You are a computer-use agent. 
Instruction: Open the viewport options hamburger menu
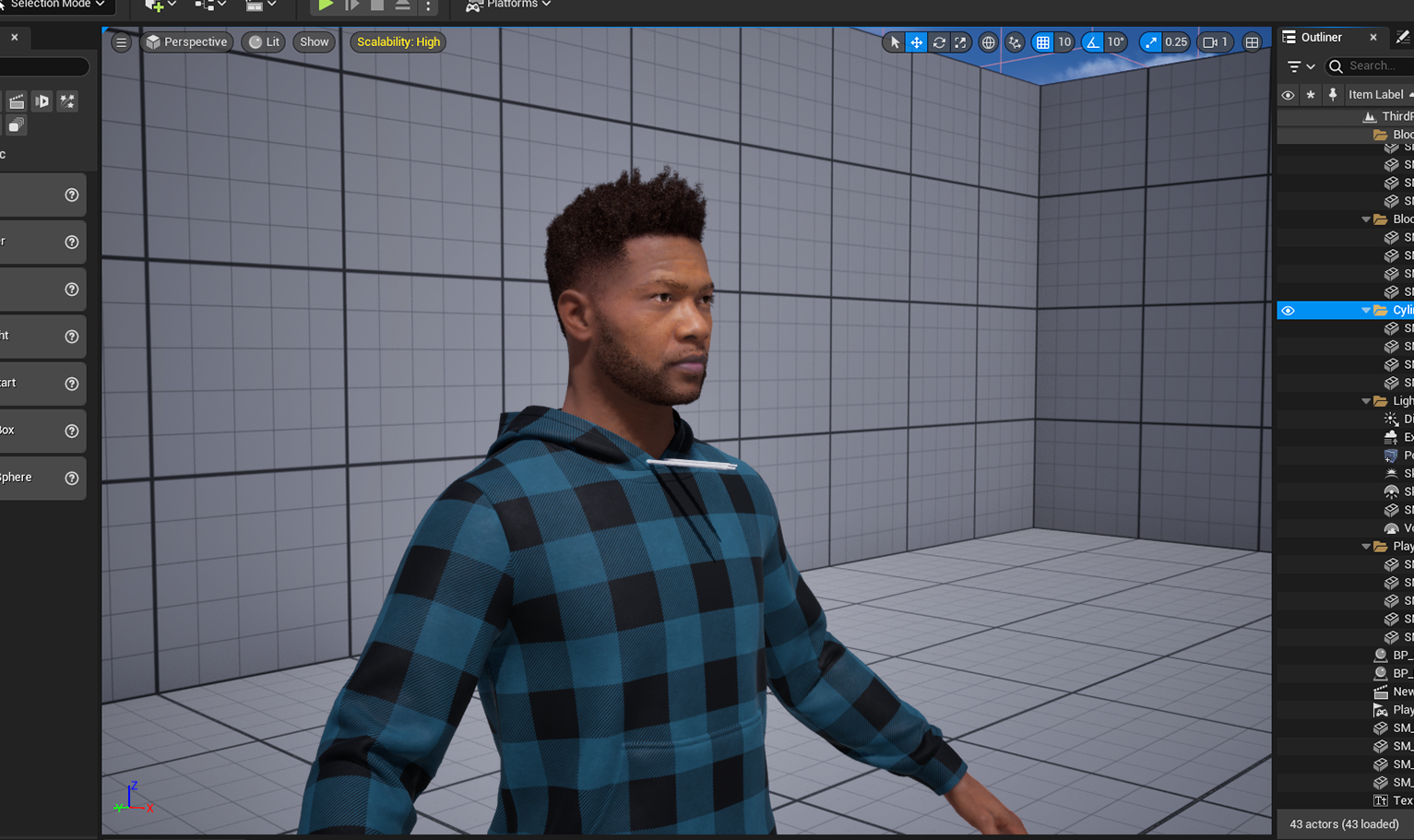point(121,41)
